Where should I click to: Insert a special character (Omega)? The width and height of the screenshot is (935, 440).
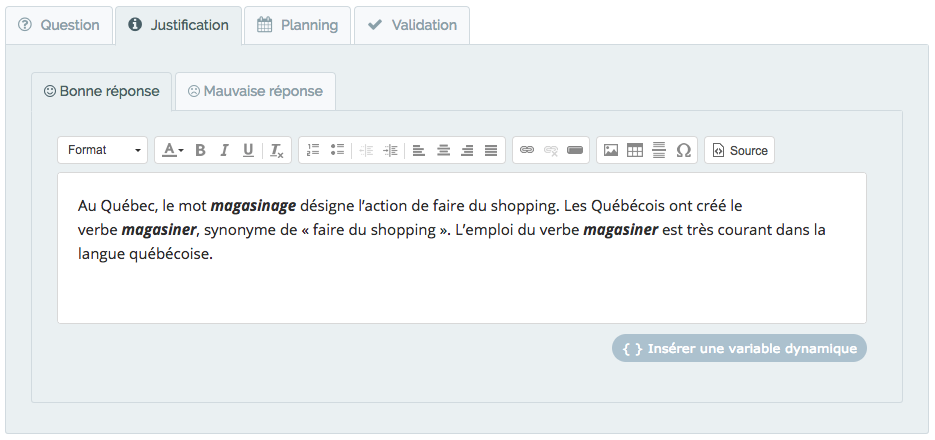683,150
